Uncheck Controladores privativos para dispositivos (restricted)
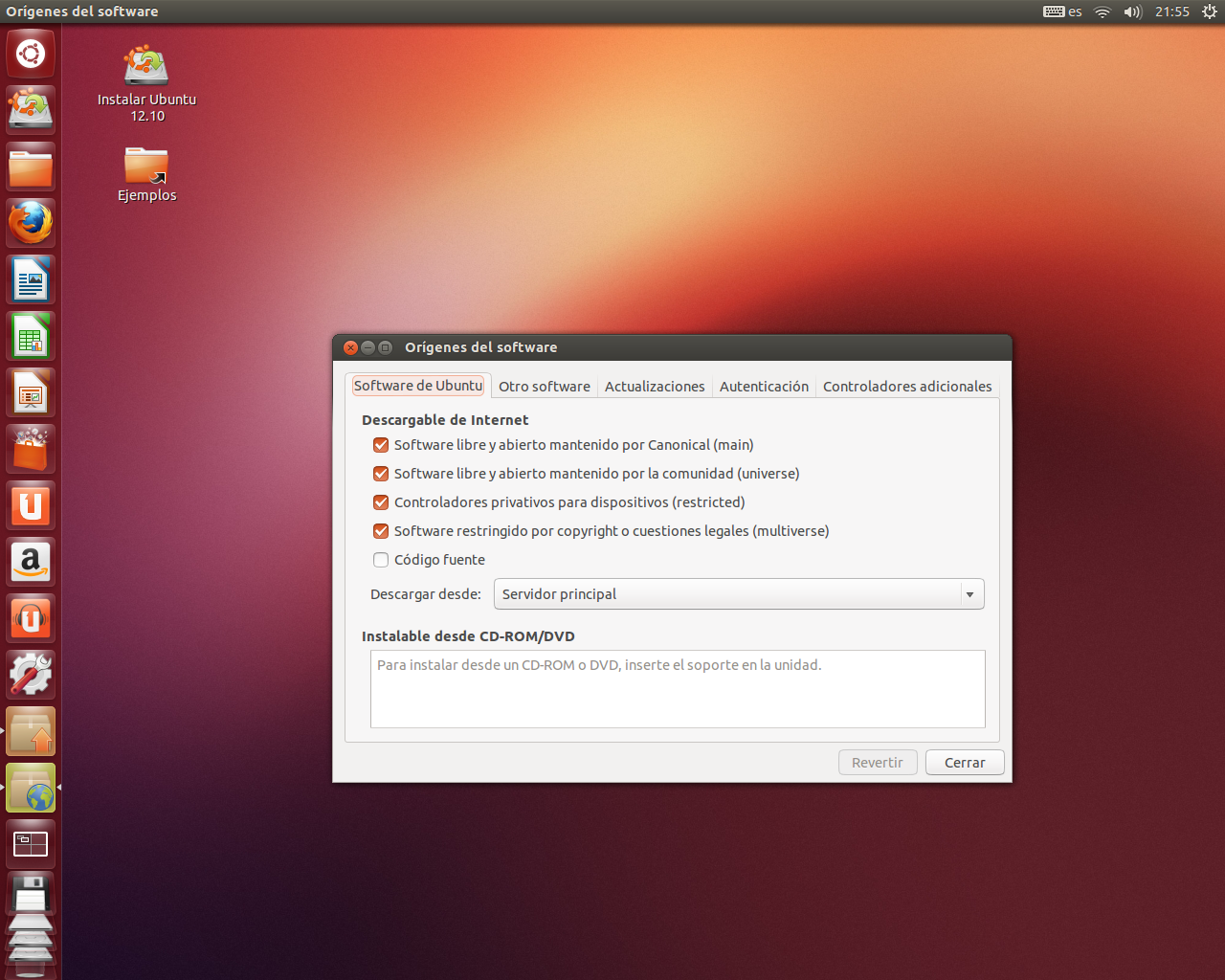 coord(380,501)
